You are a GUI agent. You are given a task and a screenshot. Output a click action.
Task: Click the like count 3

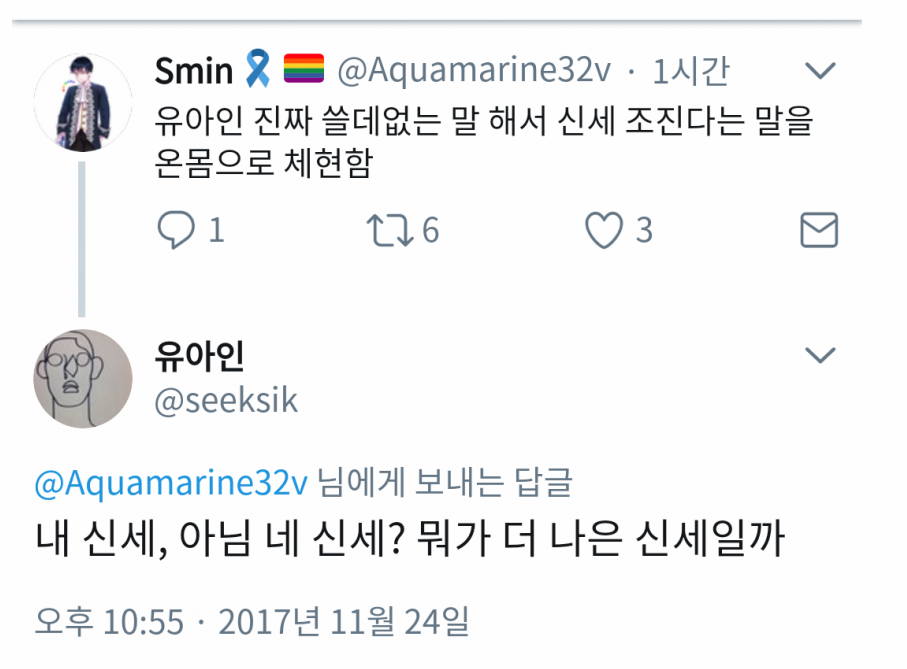point(644,231)
